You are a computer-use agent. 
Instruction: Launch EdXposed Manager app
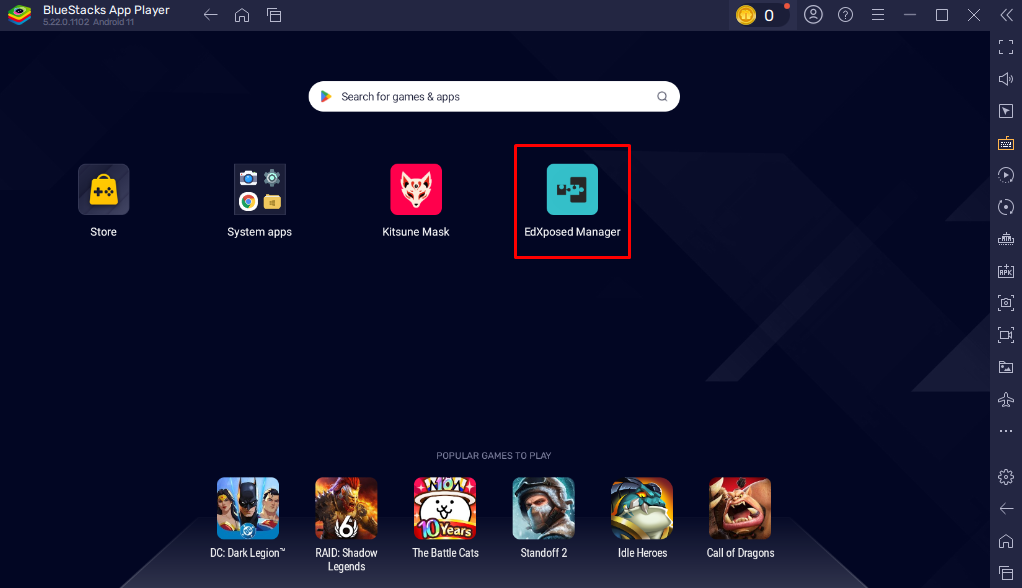click(572, 189)
